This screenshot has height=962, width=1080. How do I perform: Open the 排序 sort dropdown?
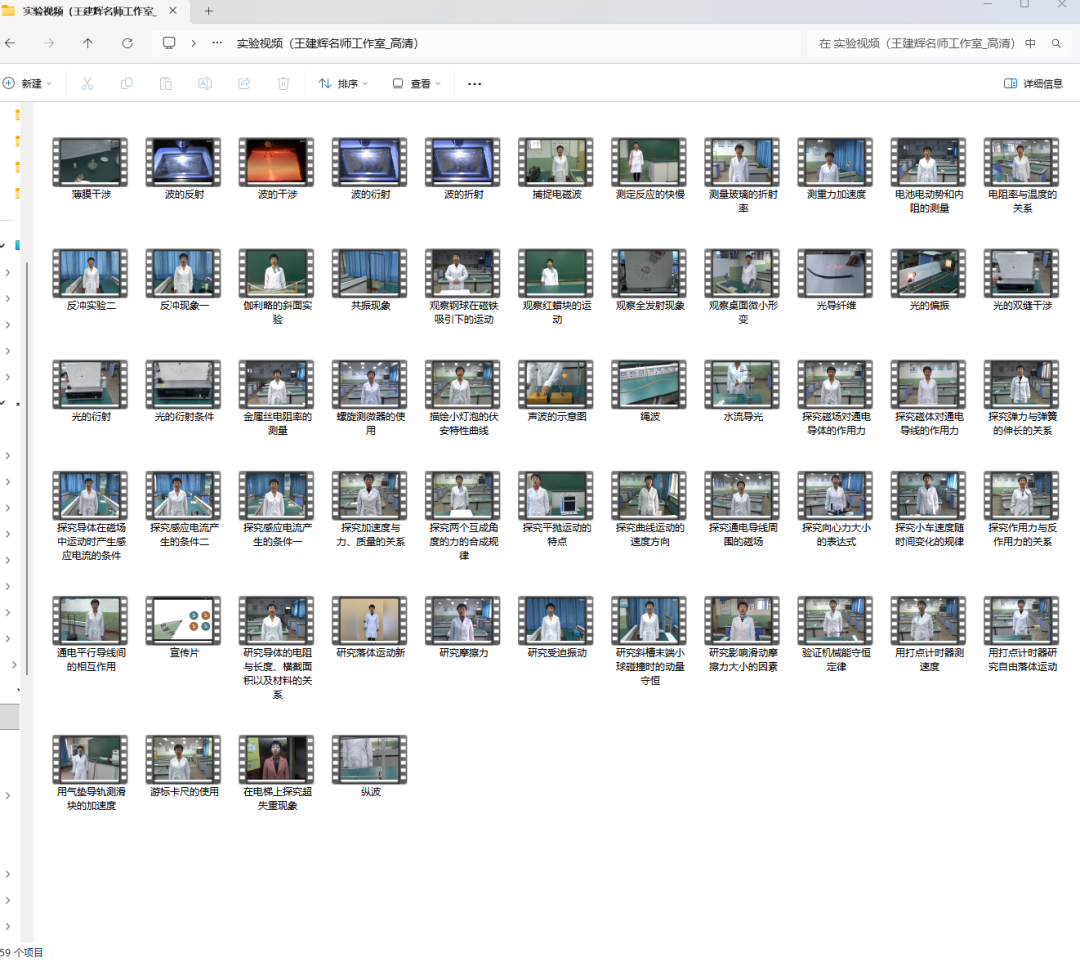point(343,84)
